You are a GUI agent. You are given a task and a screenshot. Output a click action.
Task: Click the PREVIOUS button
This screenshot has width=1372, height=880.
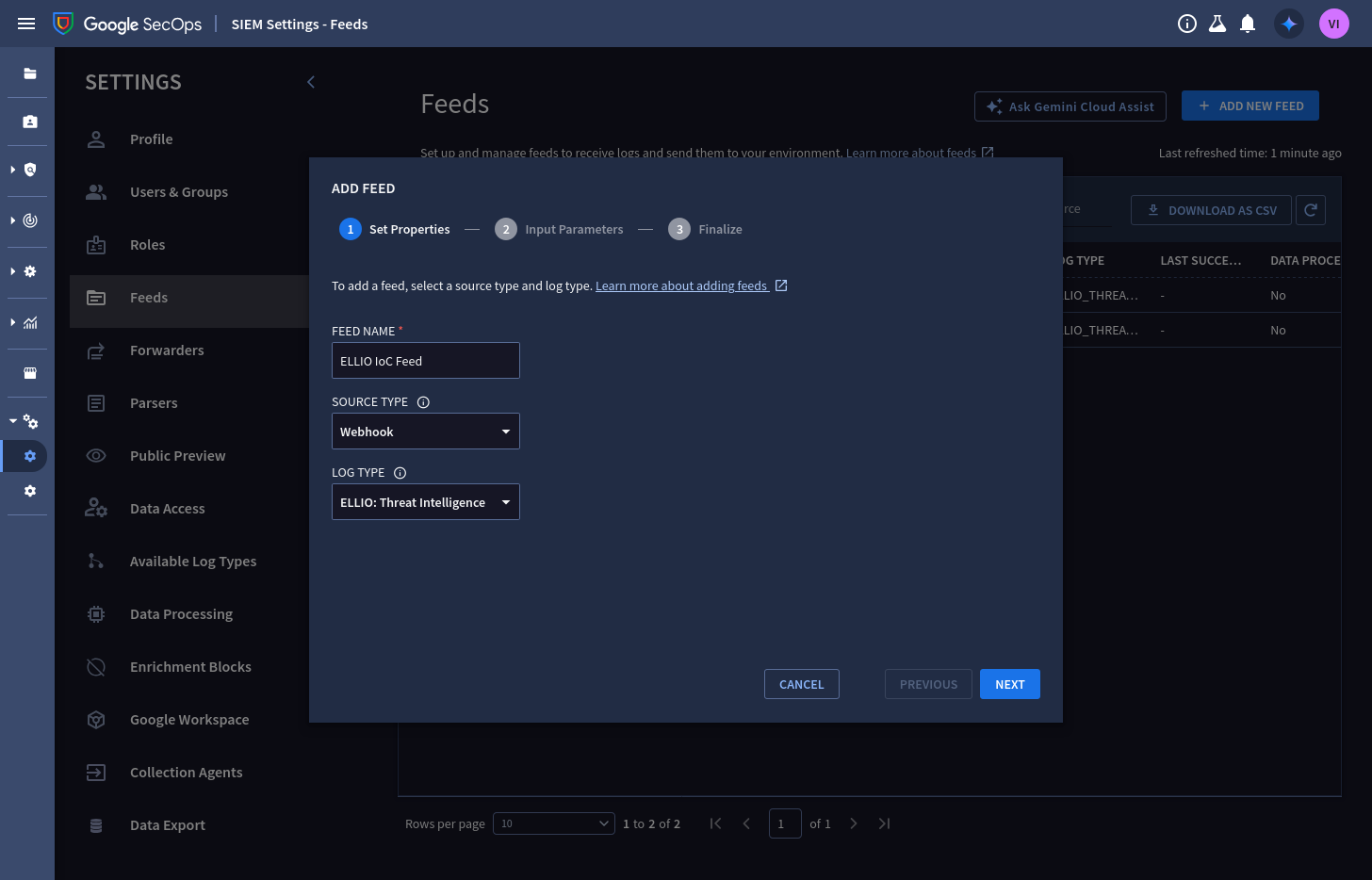pos(928,684)
